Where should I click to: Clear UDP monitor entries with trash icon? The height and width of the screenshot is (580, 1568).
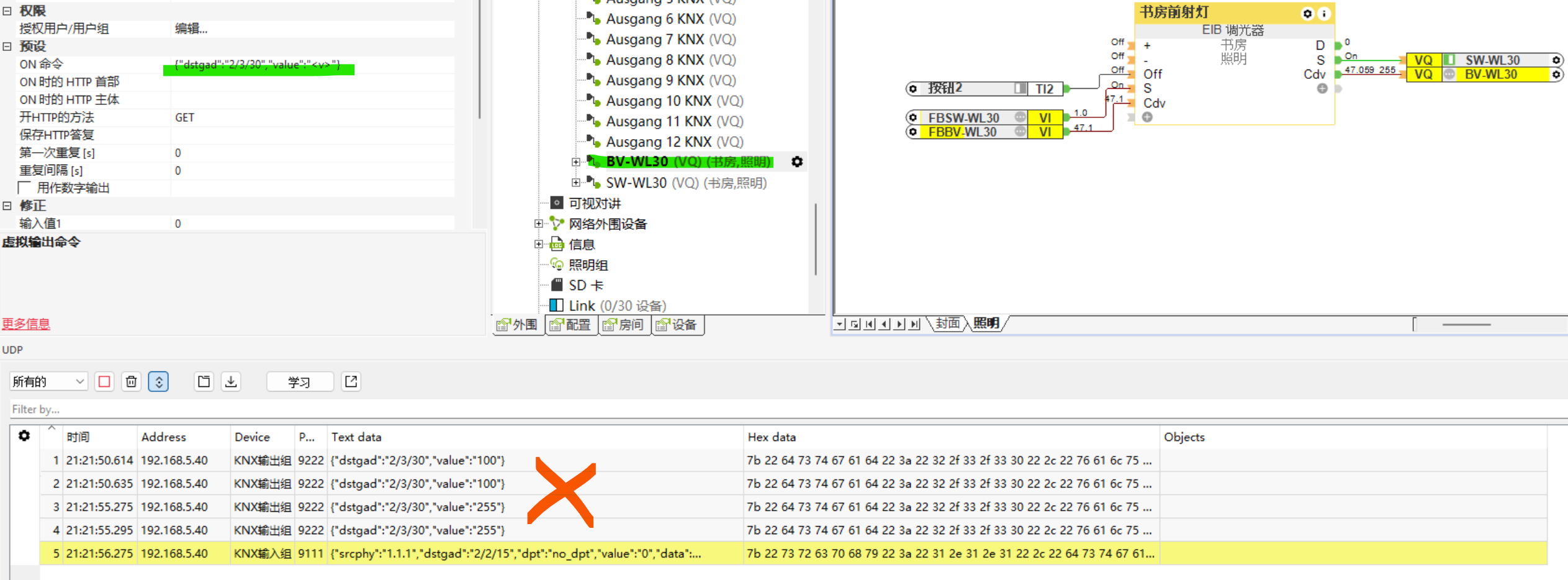coord(131,381)
